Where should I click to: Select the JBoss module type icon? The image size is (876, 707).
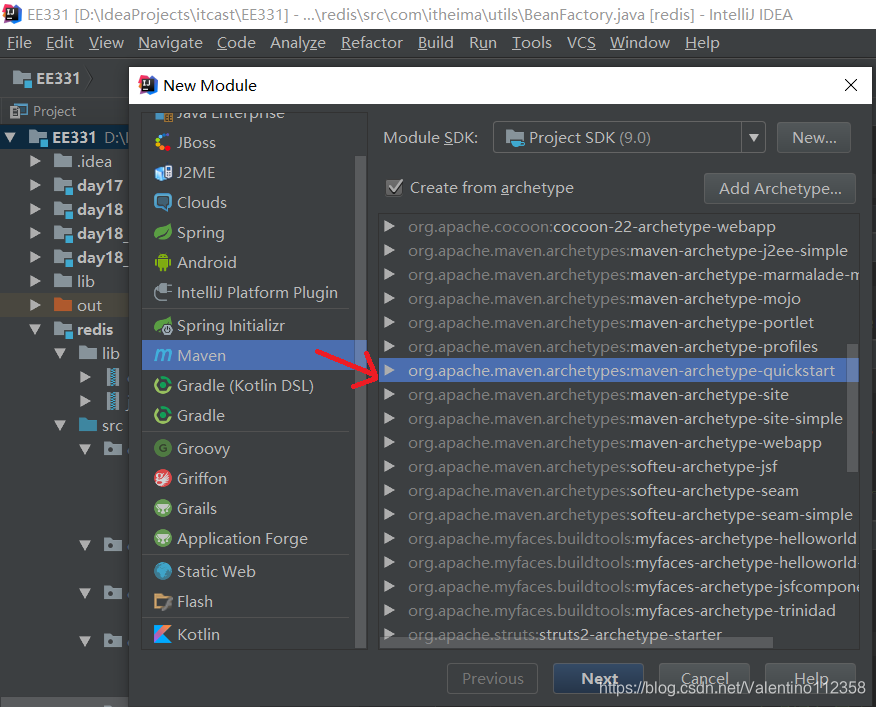[x=163, y=143]
